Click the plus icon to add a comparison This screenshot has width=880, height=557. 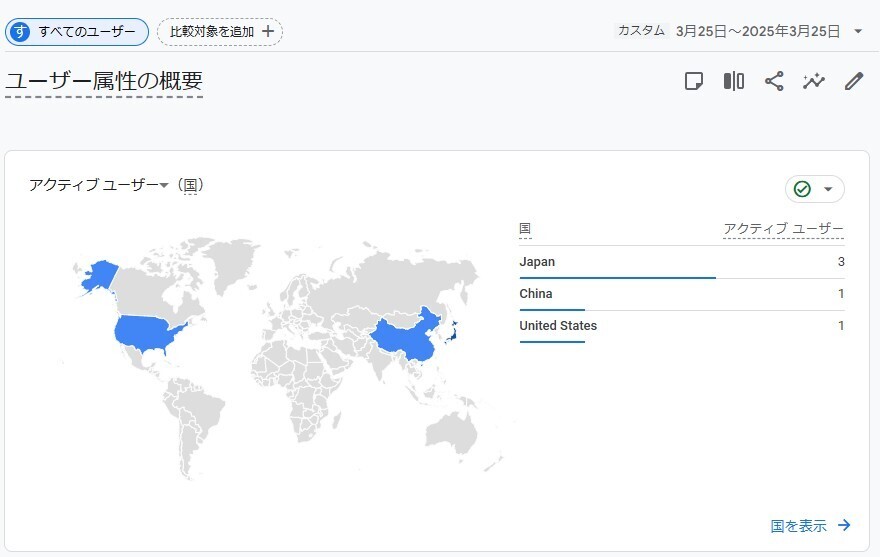coord(268,31)
